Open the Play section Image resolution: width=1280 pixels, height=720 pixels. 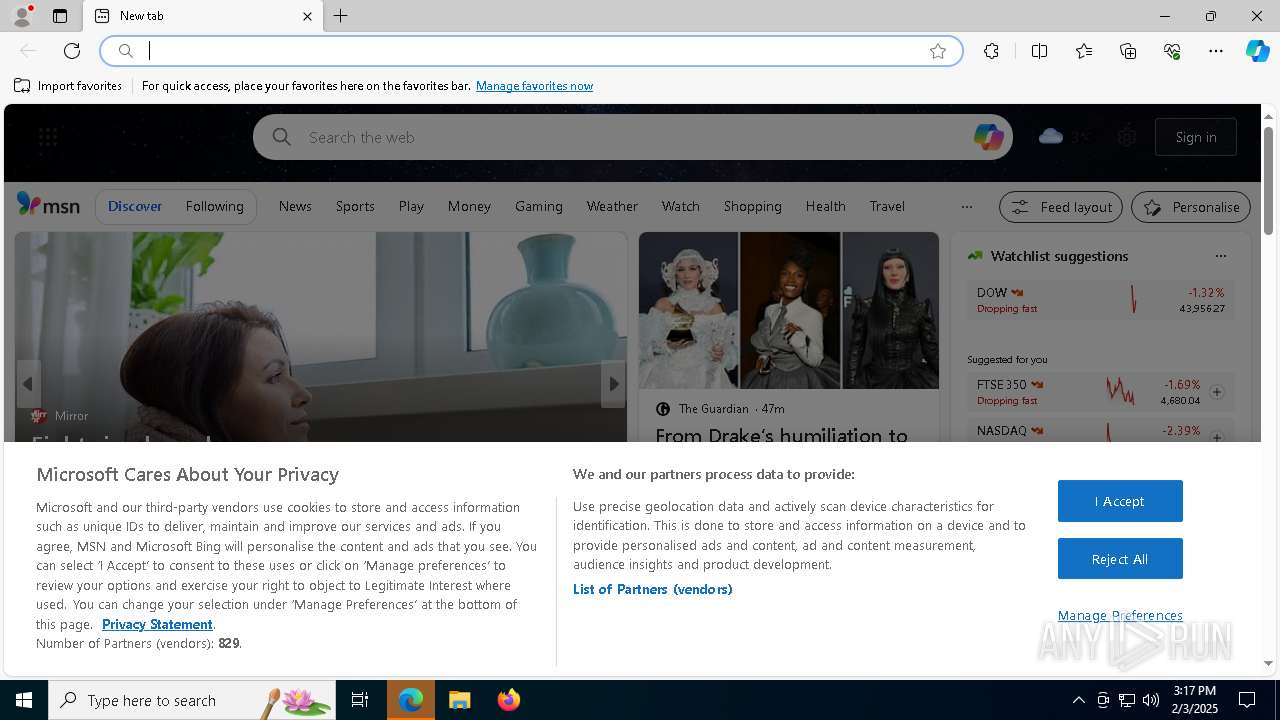point(411,206)
